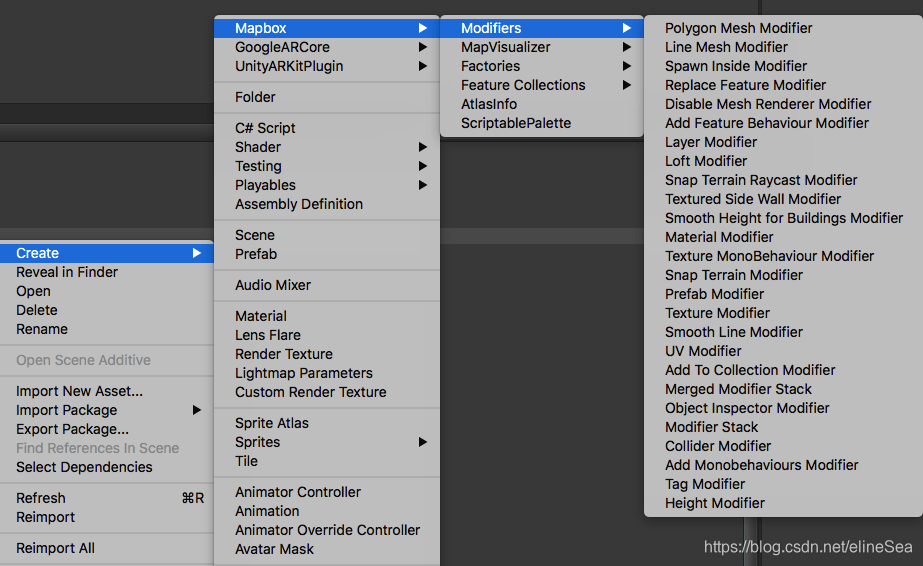The height and width of the screenshot is (566, 923).
Task: Expand the MapVisualizer submenu
Action: [x=542, y=47]
